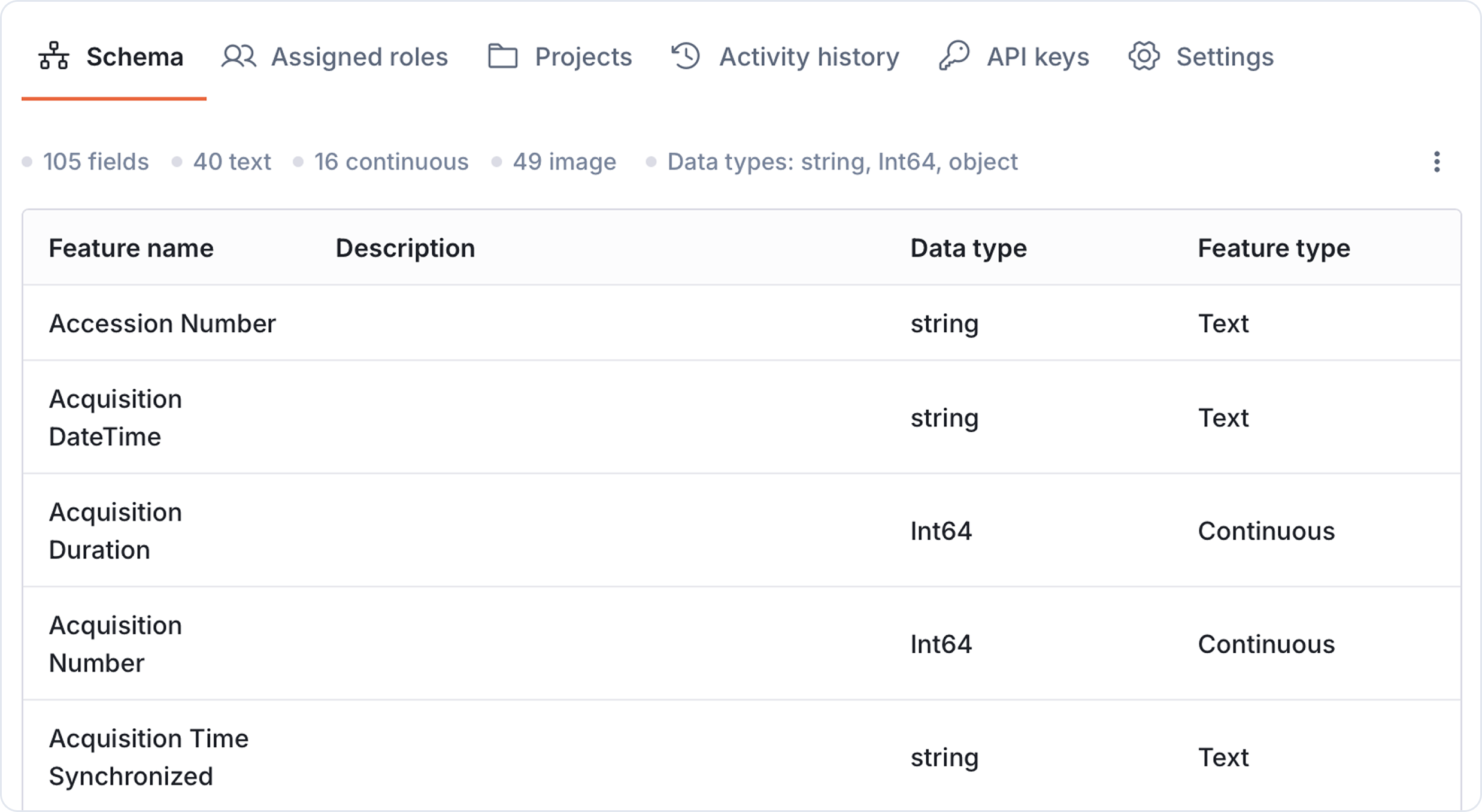Viewport: 1482px width, 812px height.
Task: Click Text feature type for Acquisition Time Synchronized
Action: point(1223,757)
